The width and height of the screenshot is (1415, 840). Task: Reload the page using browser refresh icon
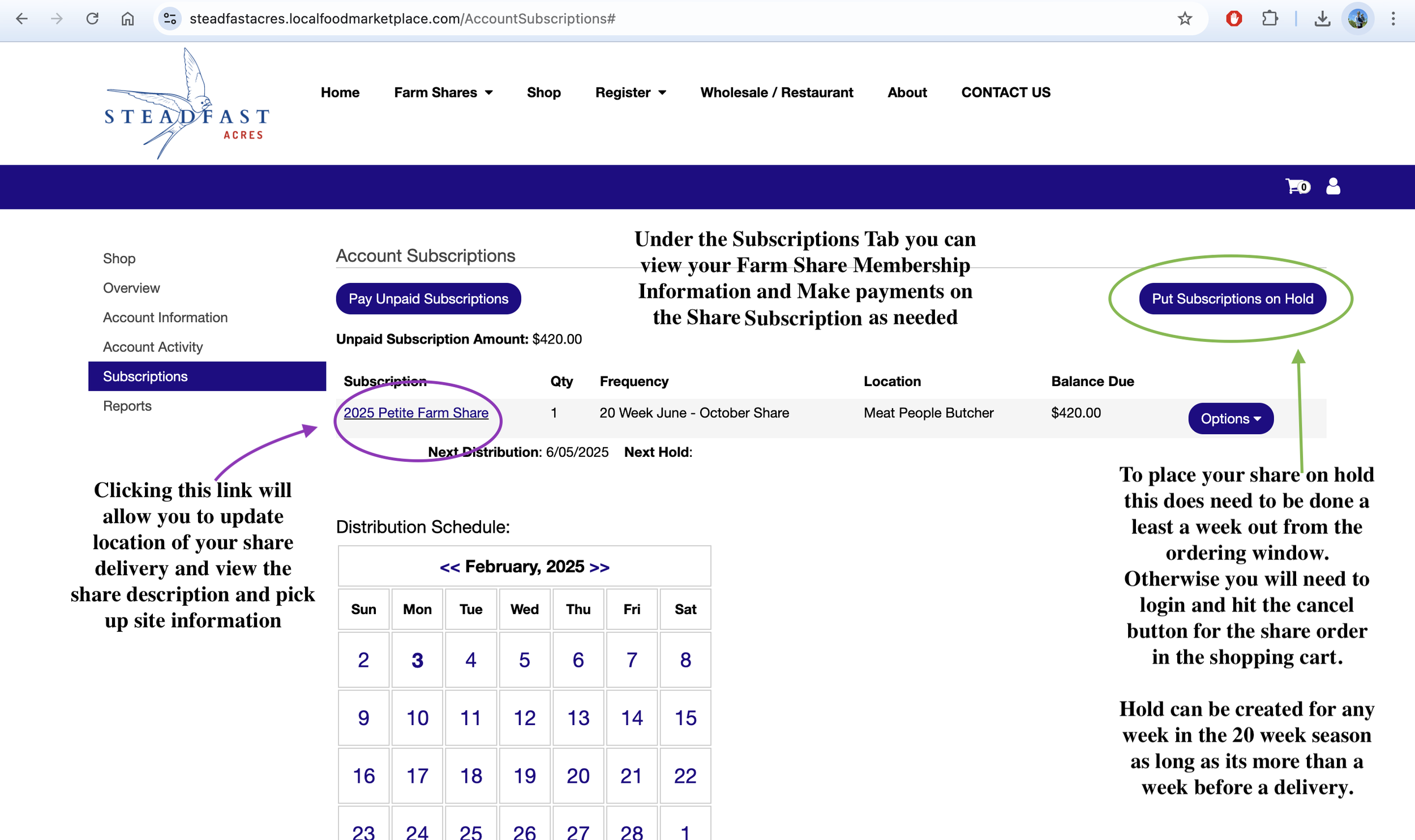pos(92,19)
